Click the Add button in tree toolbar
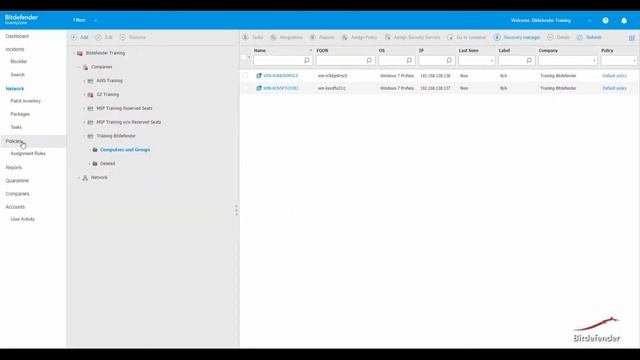Screen dimensions: 640x360 [x=80, y=37]
